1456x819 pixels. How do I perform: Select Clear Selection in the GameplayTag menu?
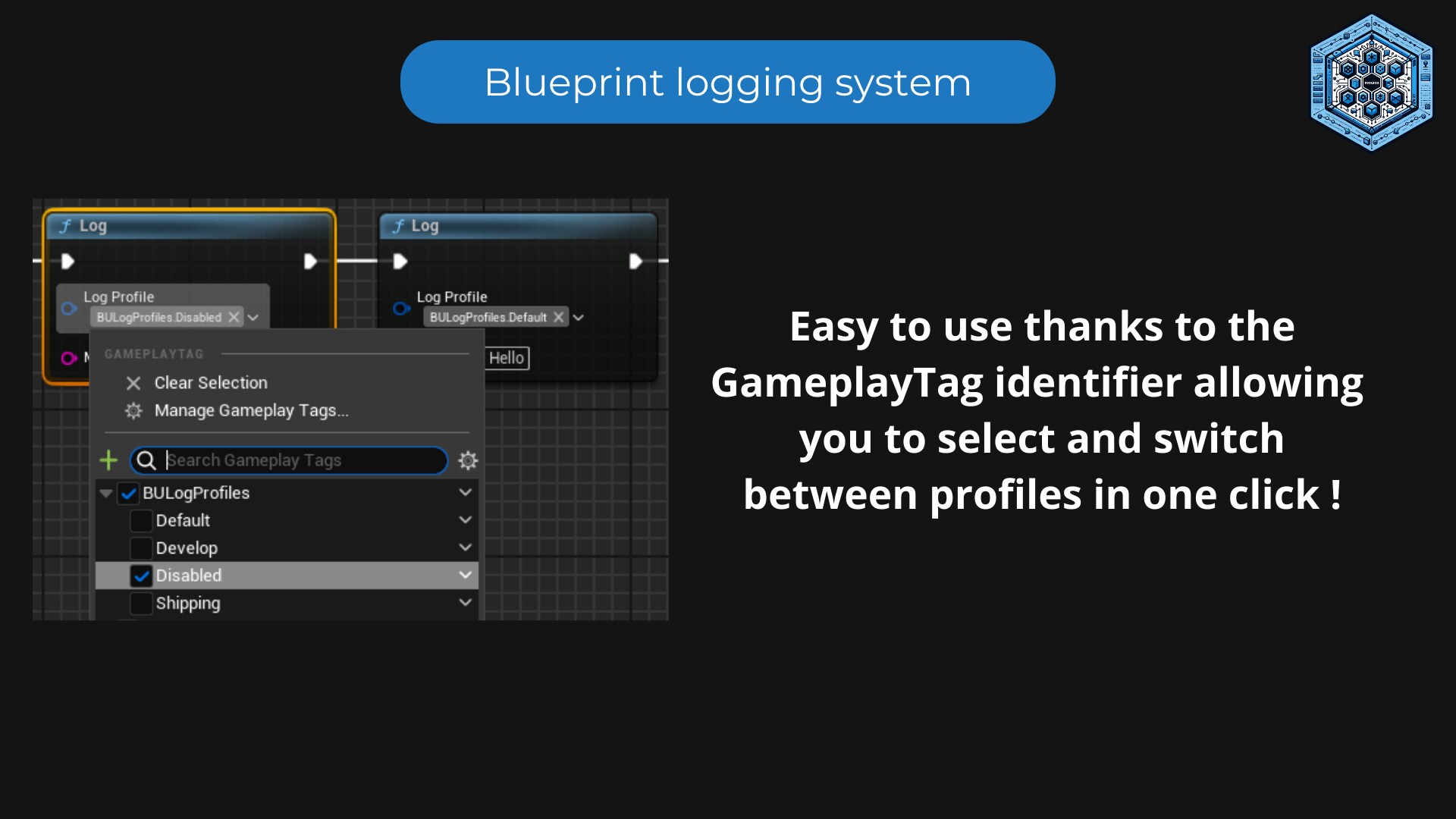(x=210, y=383)
